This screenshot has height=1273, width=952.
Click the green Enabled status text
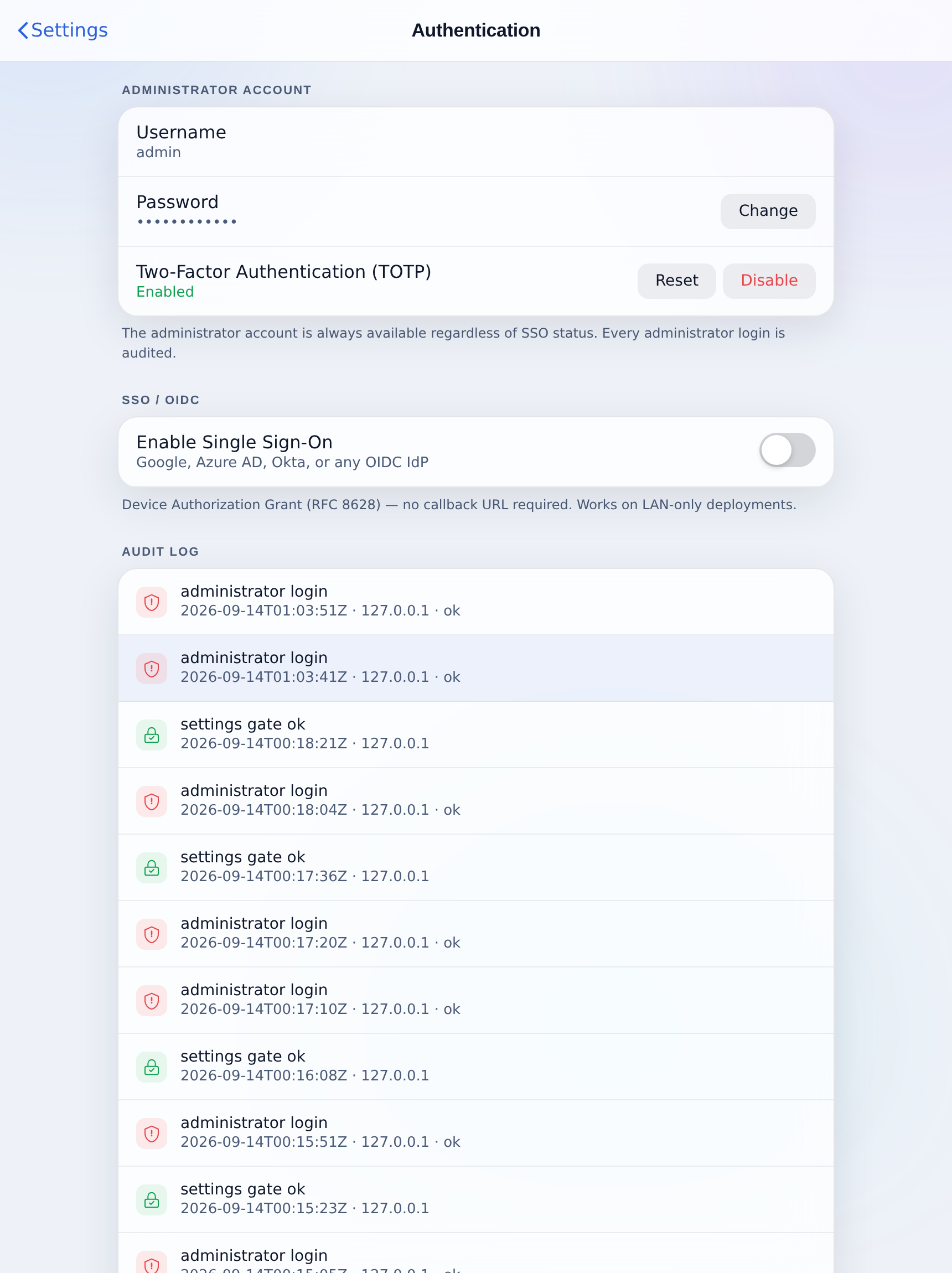coord(165,292)
